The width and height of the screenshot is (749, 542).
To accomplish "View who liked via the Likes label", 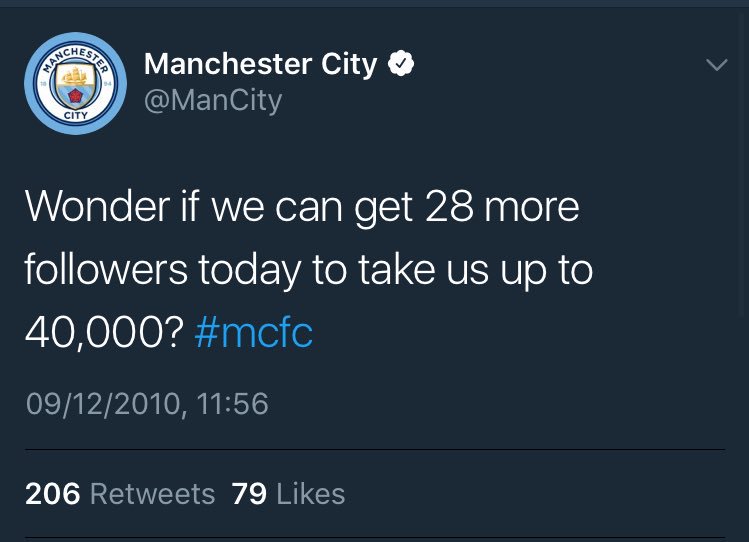I will [310, 493].
